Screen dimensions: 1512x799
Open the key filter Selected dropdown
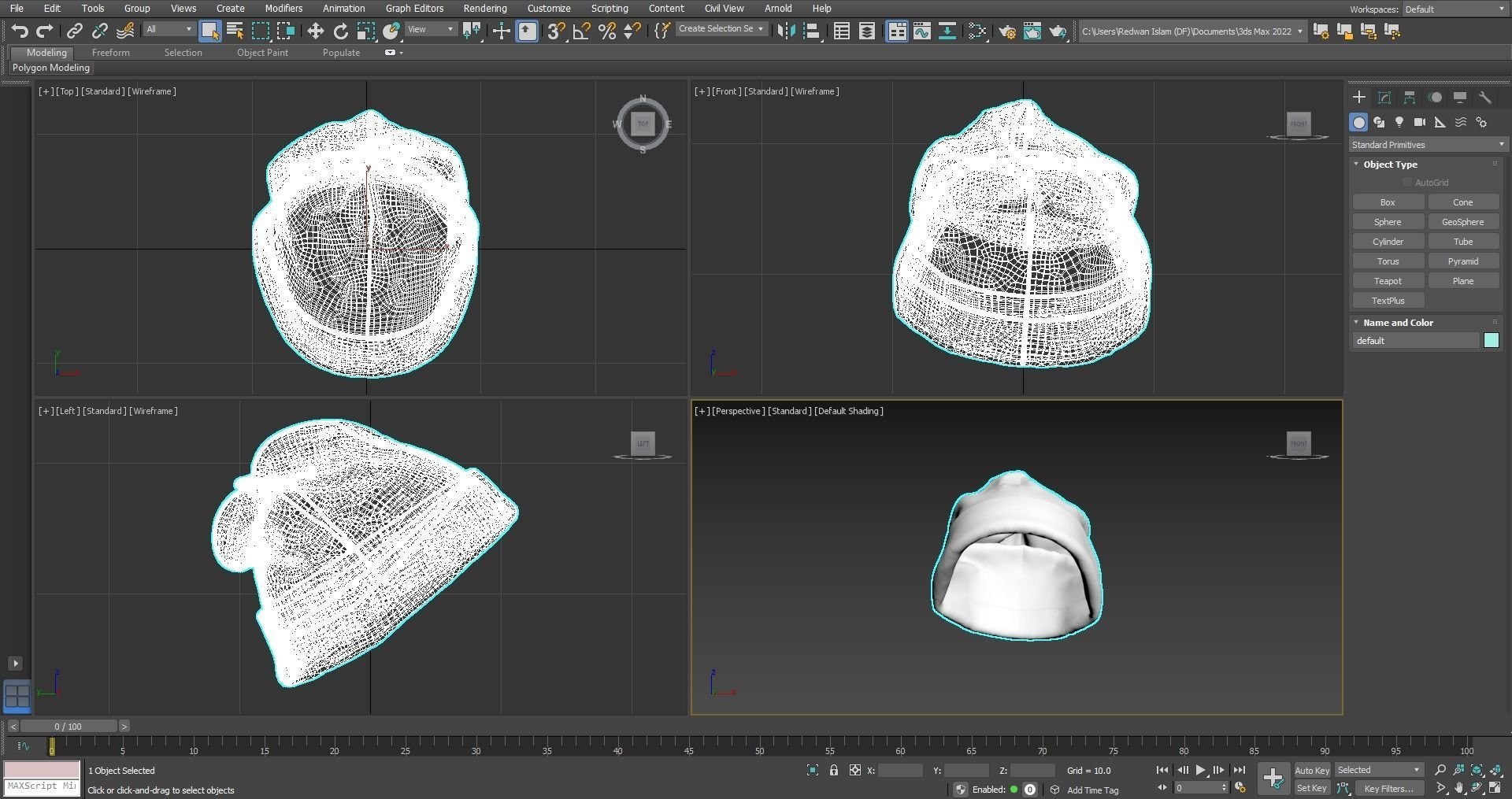1378,770
